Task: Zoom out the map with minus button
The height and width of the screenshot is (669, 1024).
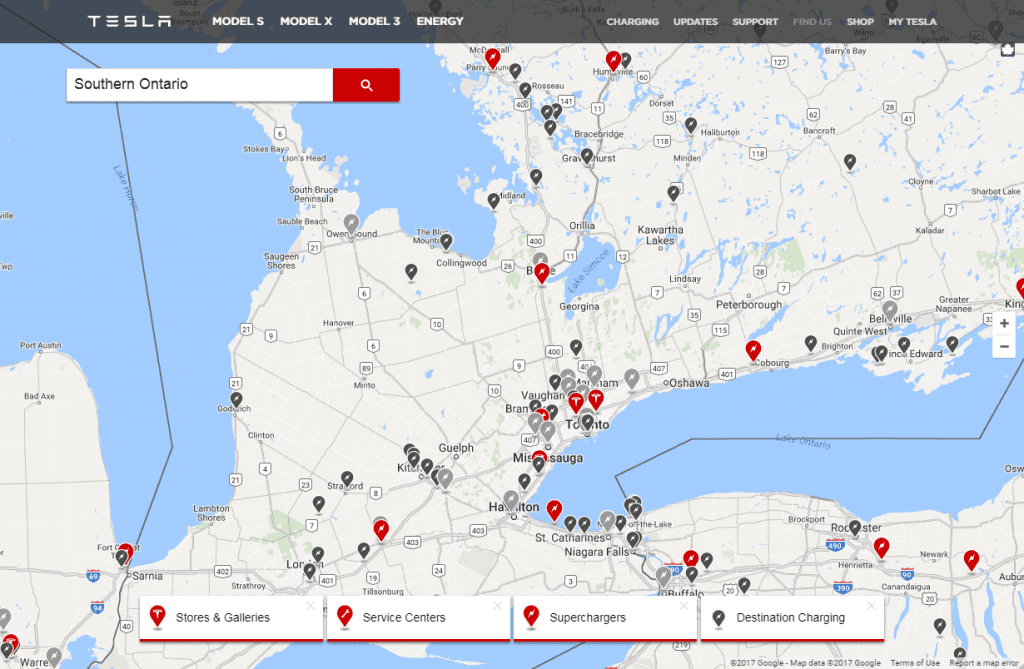Action: click(1004, 346)
